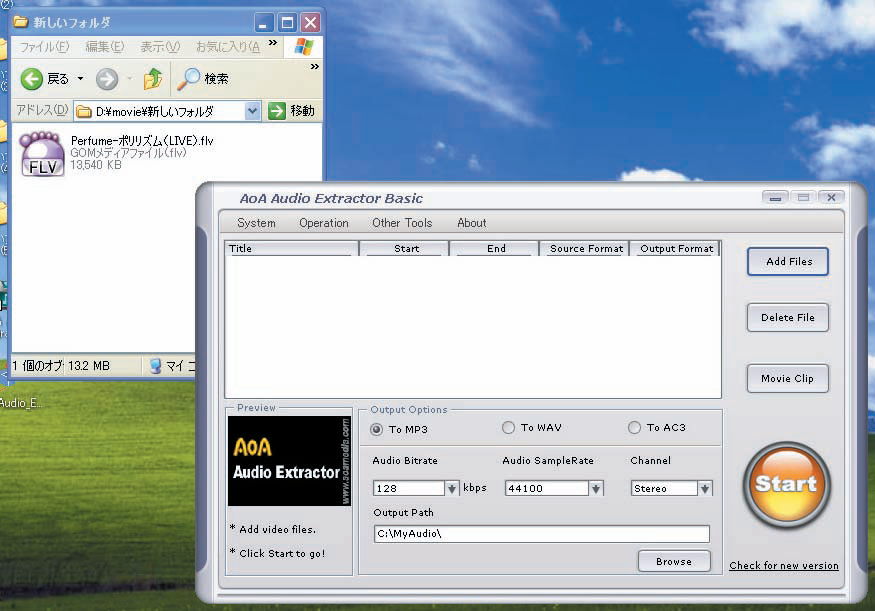Open the Check for new version link
Viewport: 875px width, 611px height.
[783, 565]
